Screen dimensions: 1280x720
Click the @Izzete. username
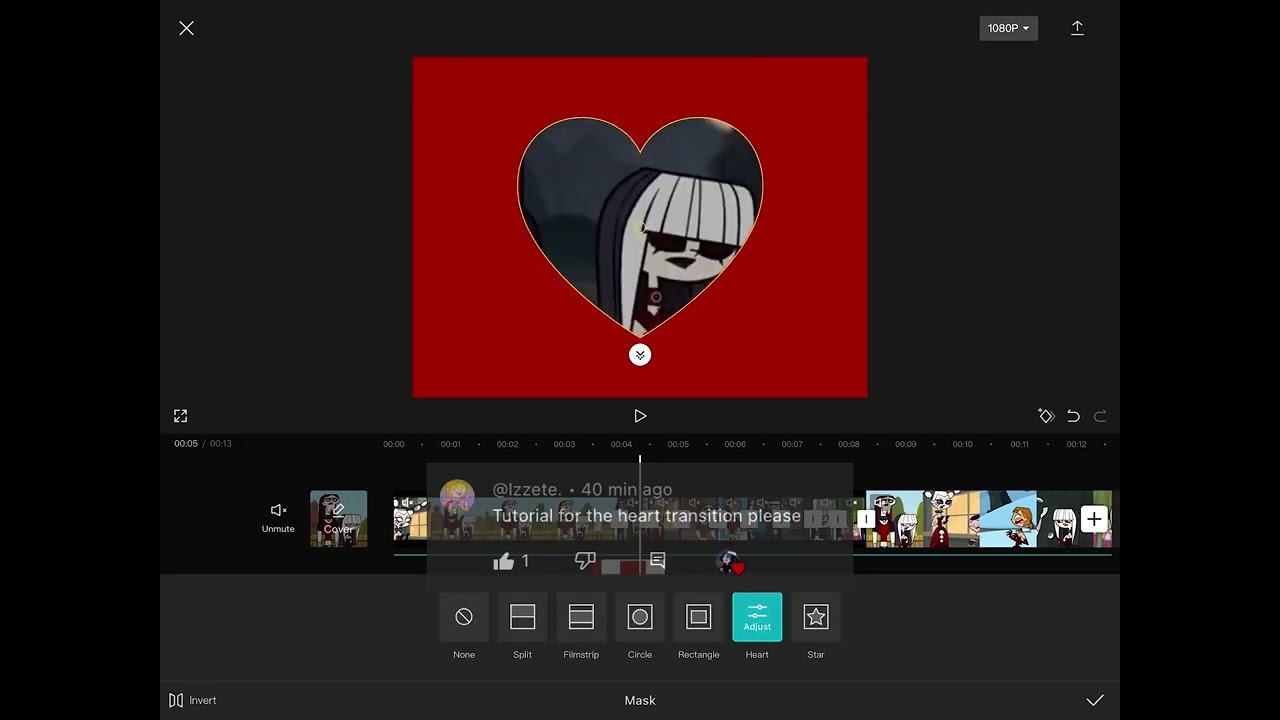tap(527, 490)
